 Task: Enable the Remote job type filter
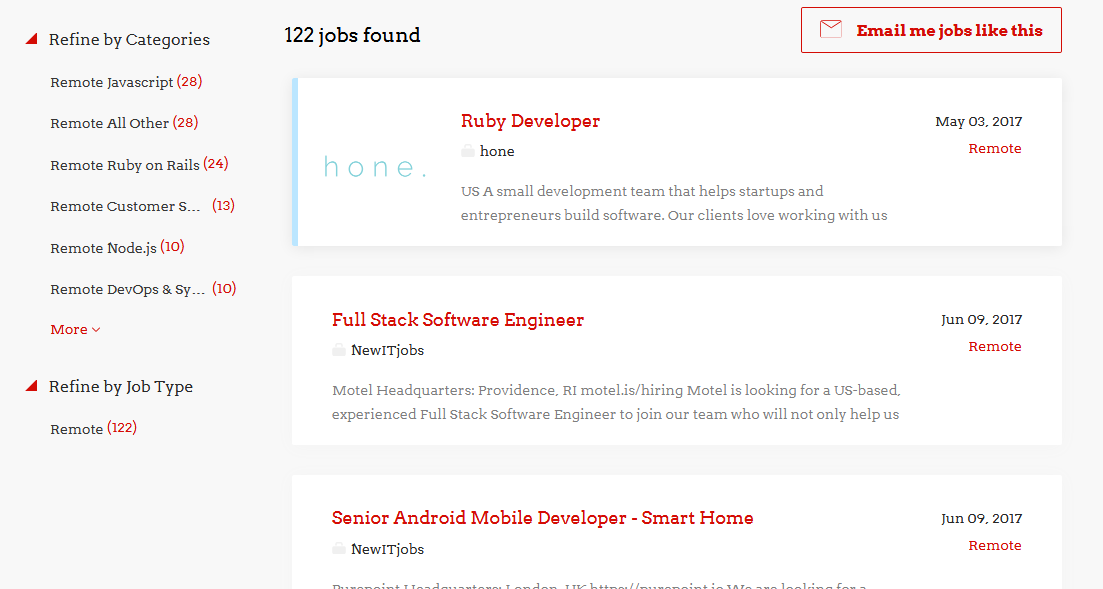(x=77, y=428)
